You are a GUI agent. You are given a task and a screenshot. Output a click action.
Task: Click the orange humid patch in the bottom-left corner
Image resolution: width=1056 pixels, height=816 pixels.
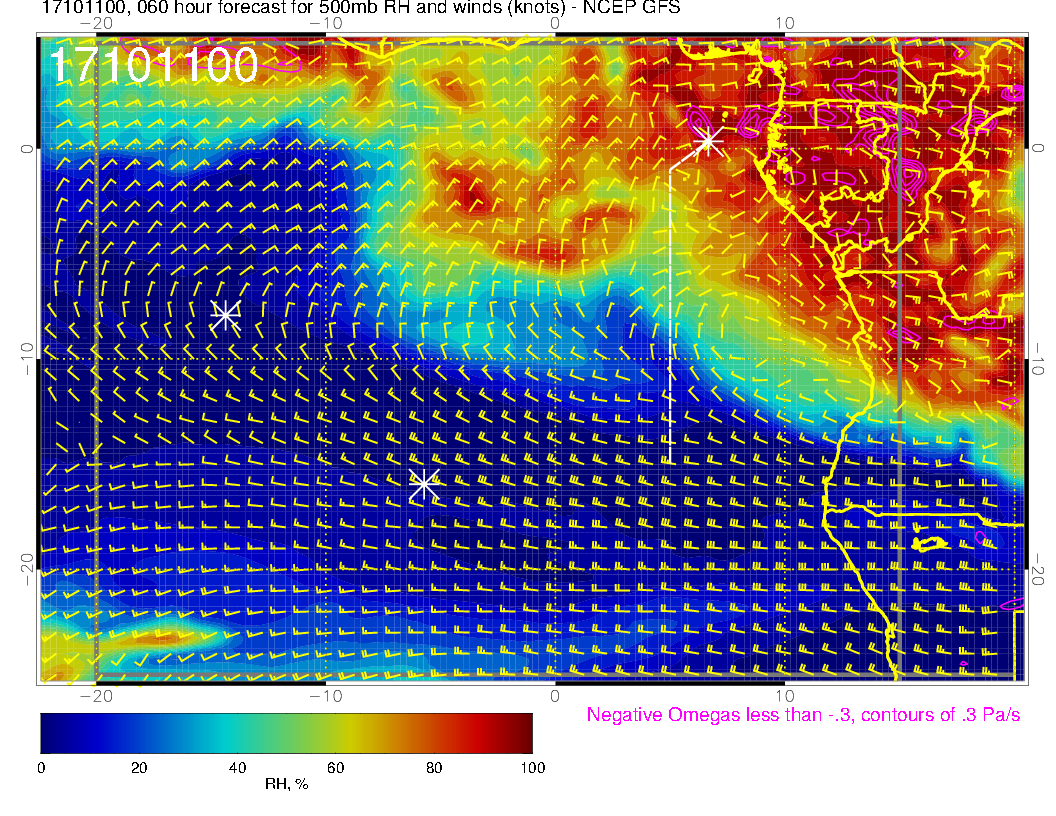[x=160, y=635]
